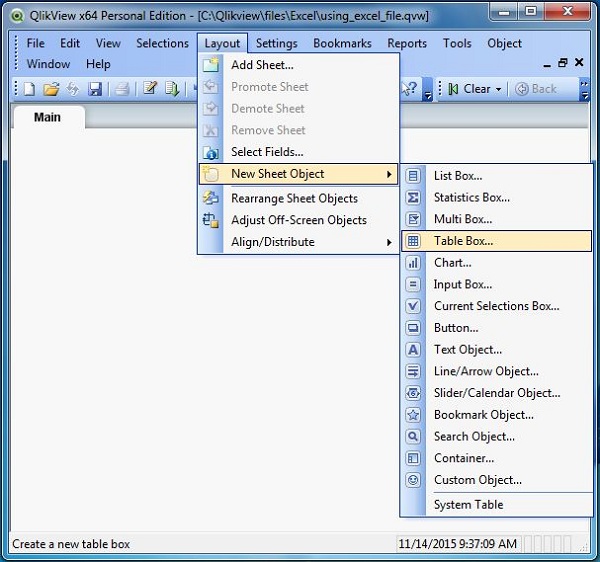Expand the Align/Distribute submenu arrow

(389, 242)
